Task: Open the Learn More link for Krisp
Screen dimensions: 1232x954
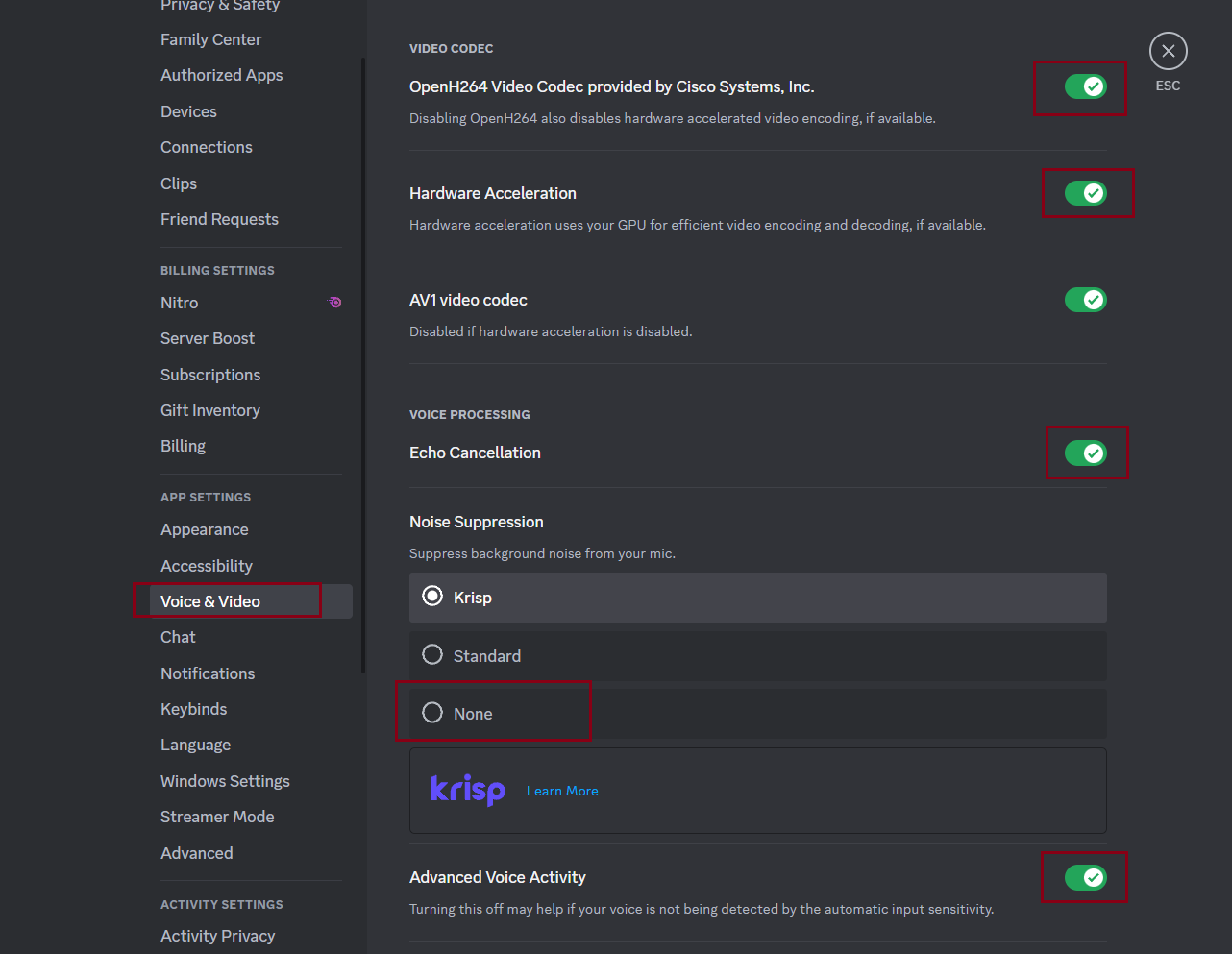Action: pos(562,791)
